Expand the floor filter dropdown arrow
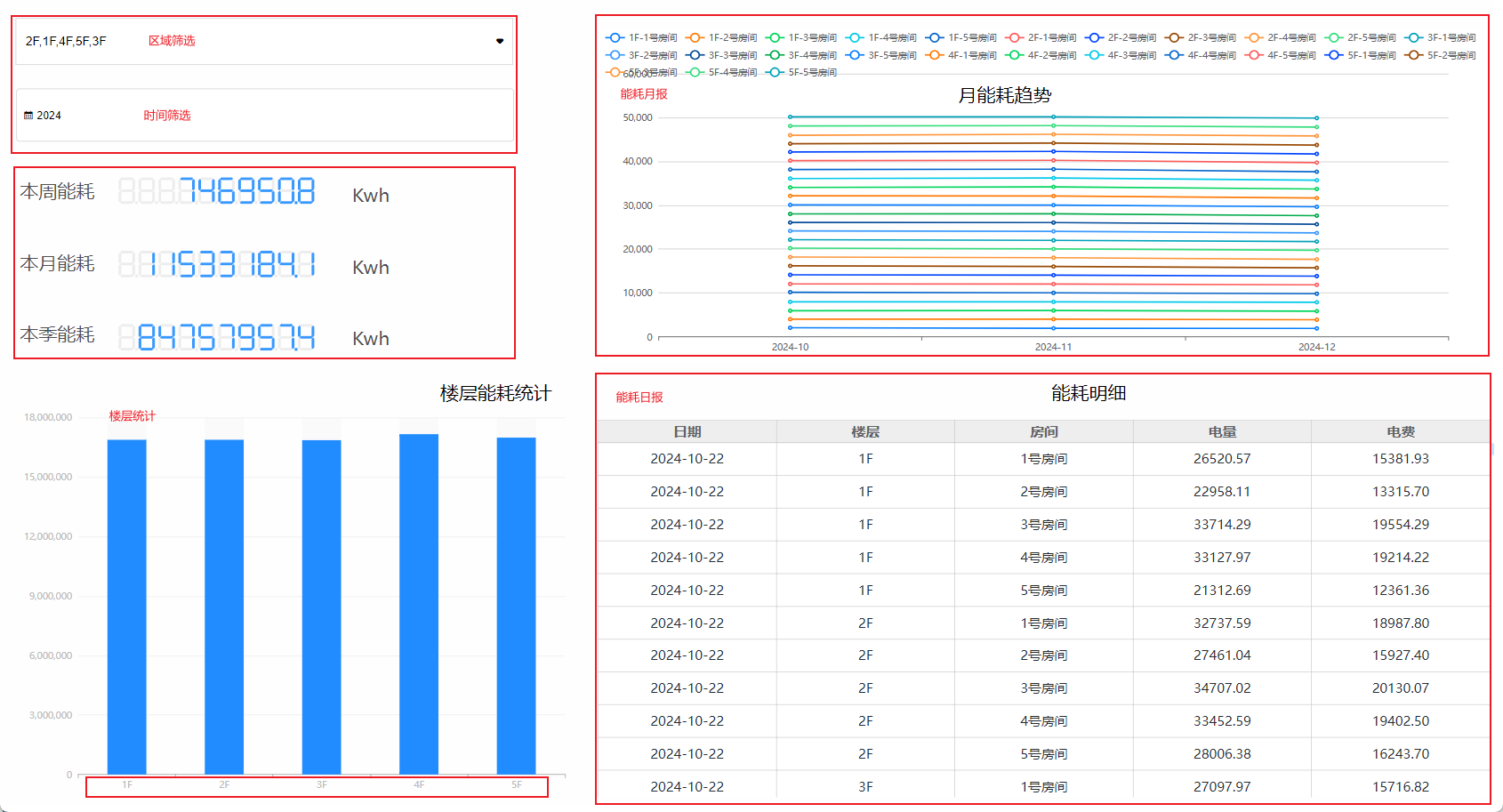Viewport: 1503px width, 812px height. coord(500,41)
